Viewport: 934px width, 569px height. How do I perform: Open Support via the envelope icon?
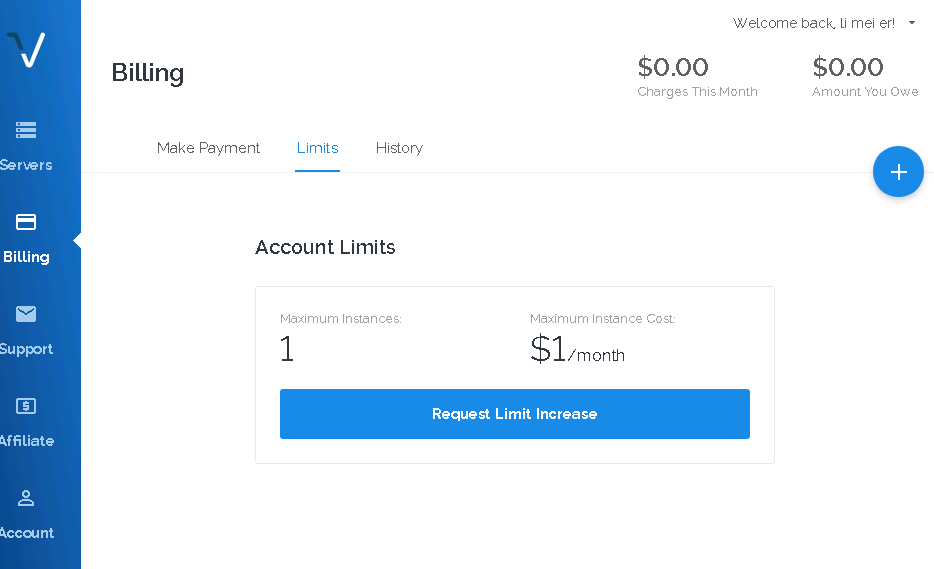click(x=26, y=314)
